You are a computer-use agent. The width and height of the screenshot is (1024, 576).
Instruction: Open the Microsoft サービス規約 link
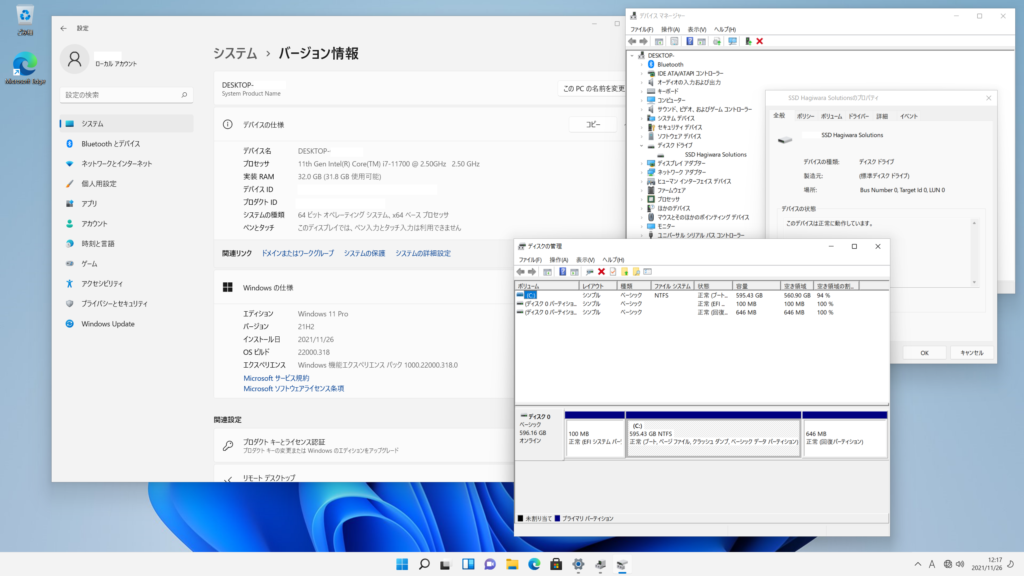(276, 378)
